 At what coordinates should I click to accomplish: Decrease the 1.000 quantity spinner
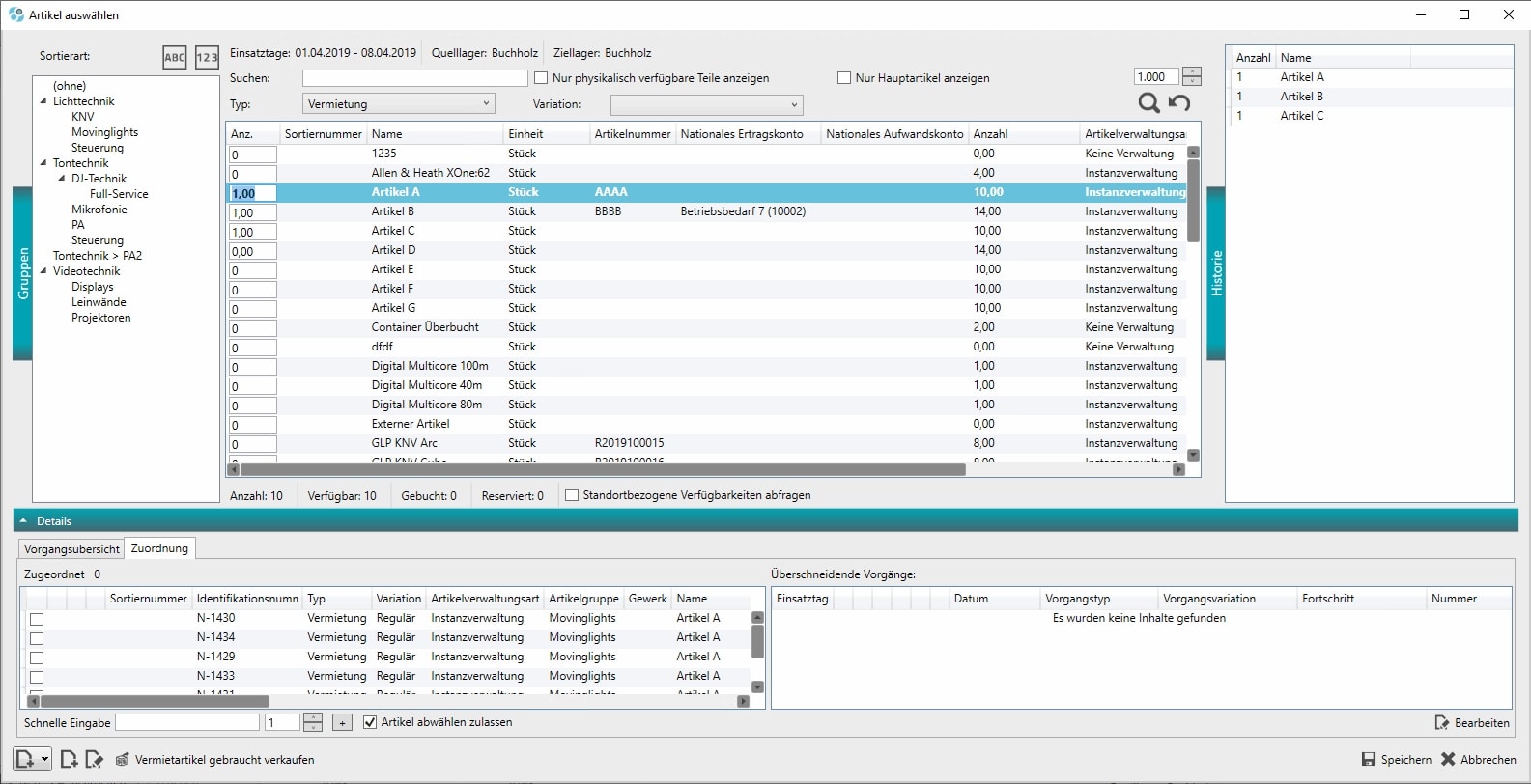point(1192,81)
